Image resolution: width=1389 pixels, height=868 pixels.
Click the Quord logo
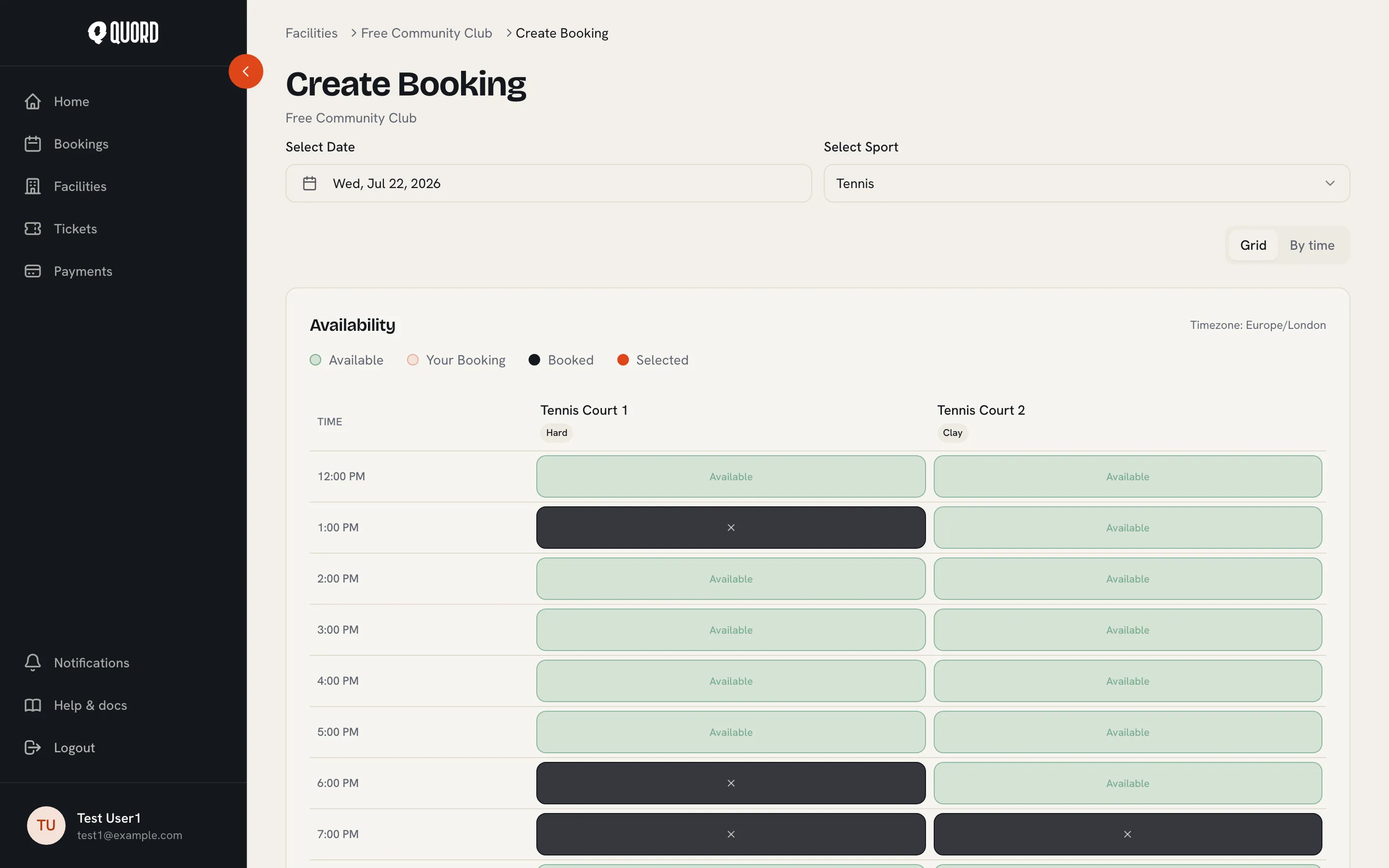point(123,33)
